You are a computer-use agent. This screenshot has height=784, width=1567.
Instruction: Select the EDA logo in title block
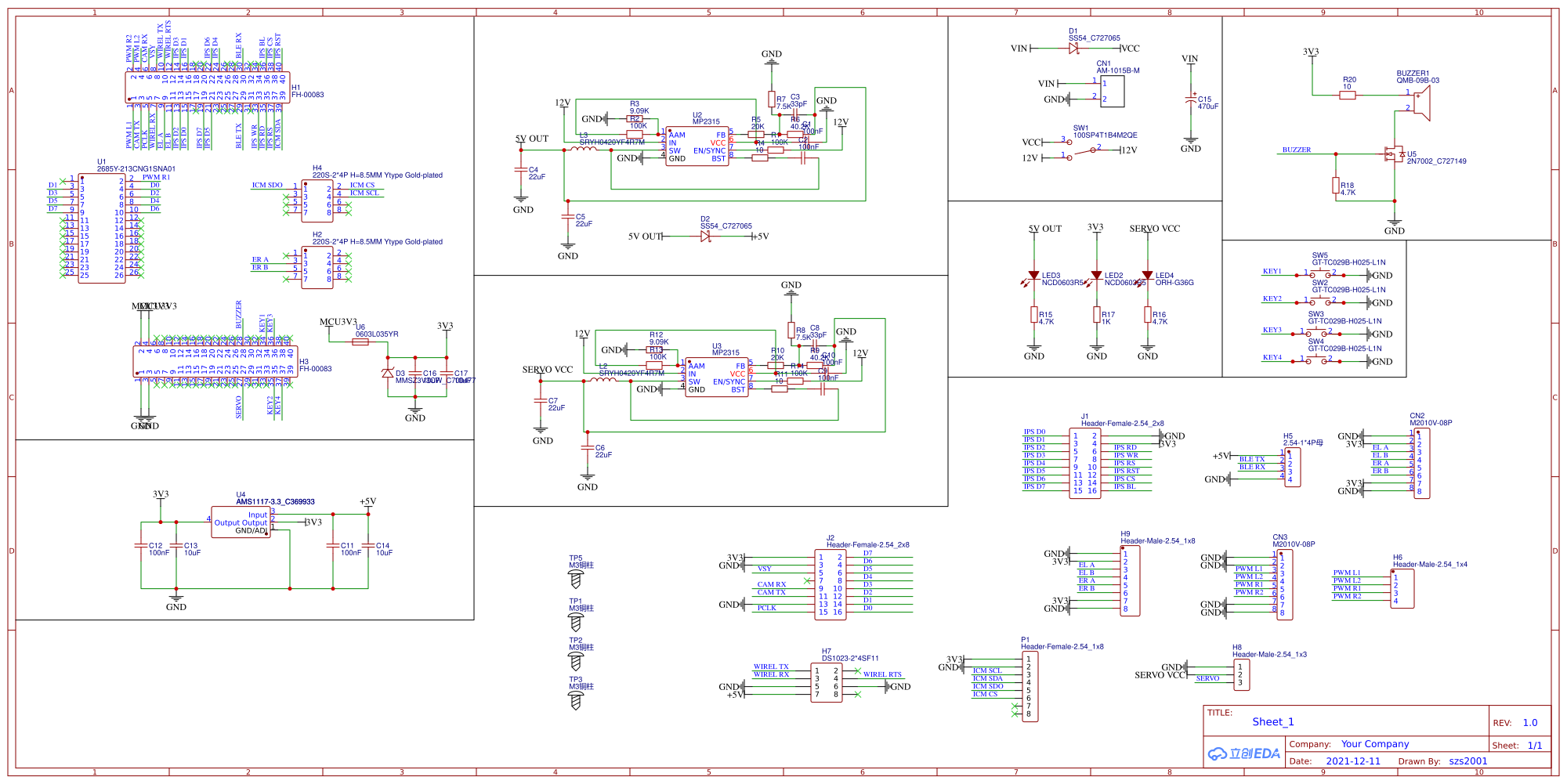tap(1243, 753)
